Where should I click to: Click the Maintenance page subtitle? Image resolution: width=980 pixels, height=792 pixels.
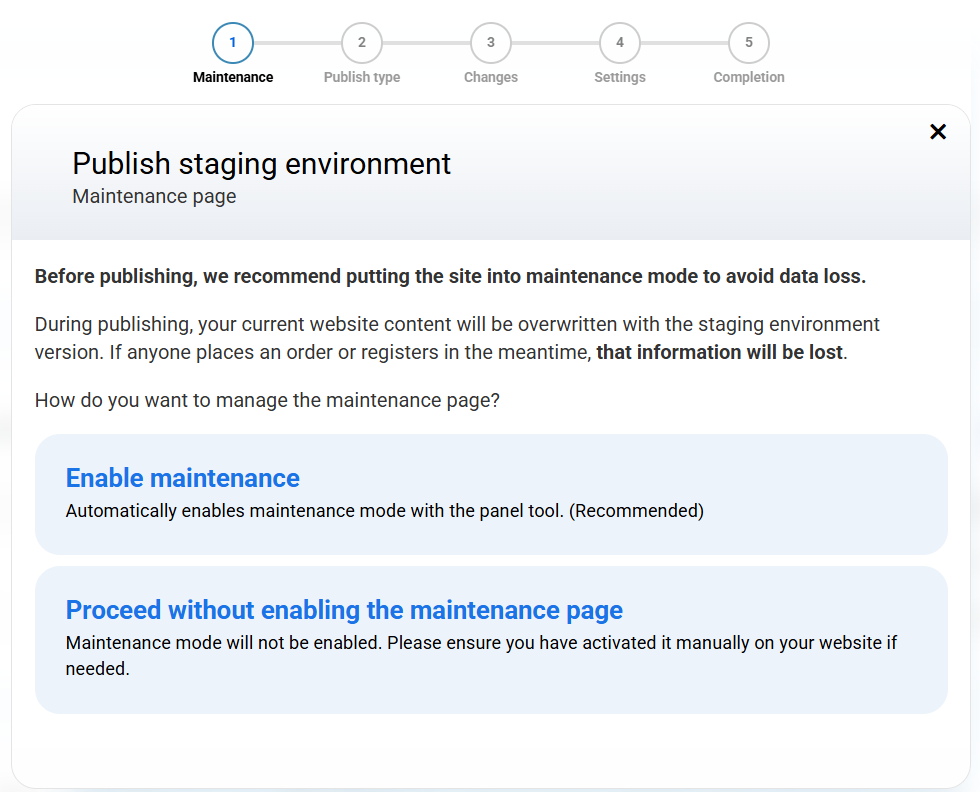pyautogui.click(x=155, y=196)
